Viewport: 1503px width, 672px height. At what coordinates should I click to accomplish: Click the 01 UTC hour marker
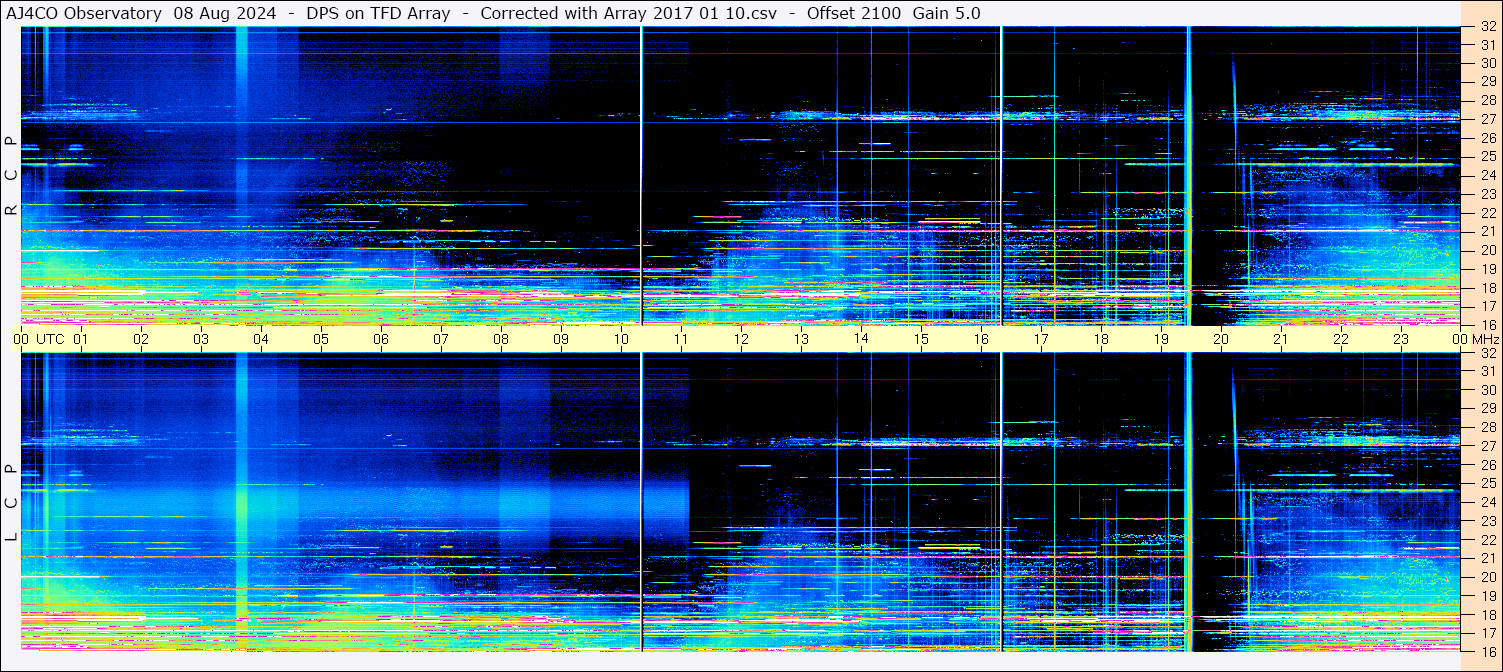pos(81,339)
